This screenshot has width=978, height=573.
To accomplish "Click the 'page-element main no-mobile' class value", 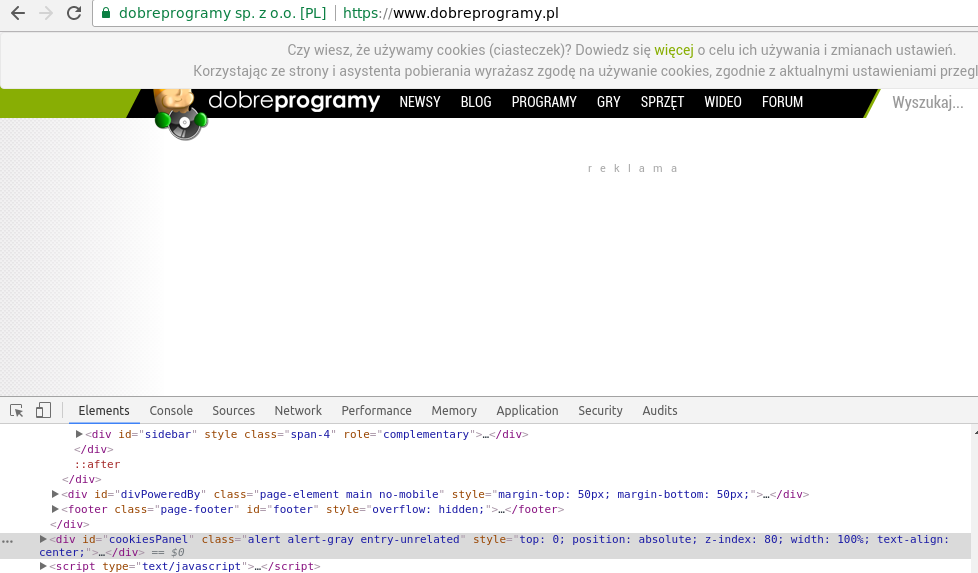I will pyautogui.click(x=349, y=494).
